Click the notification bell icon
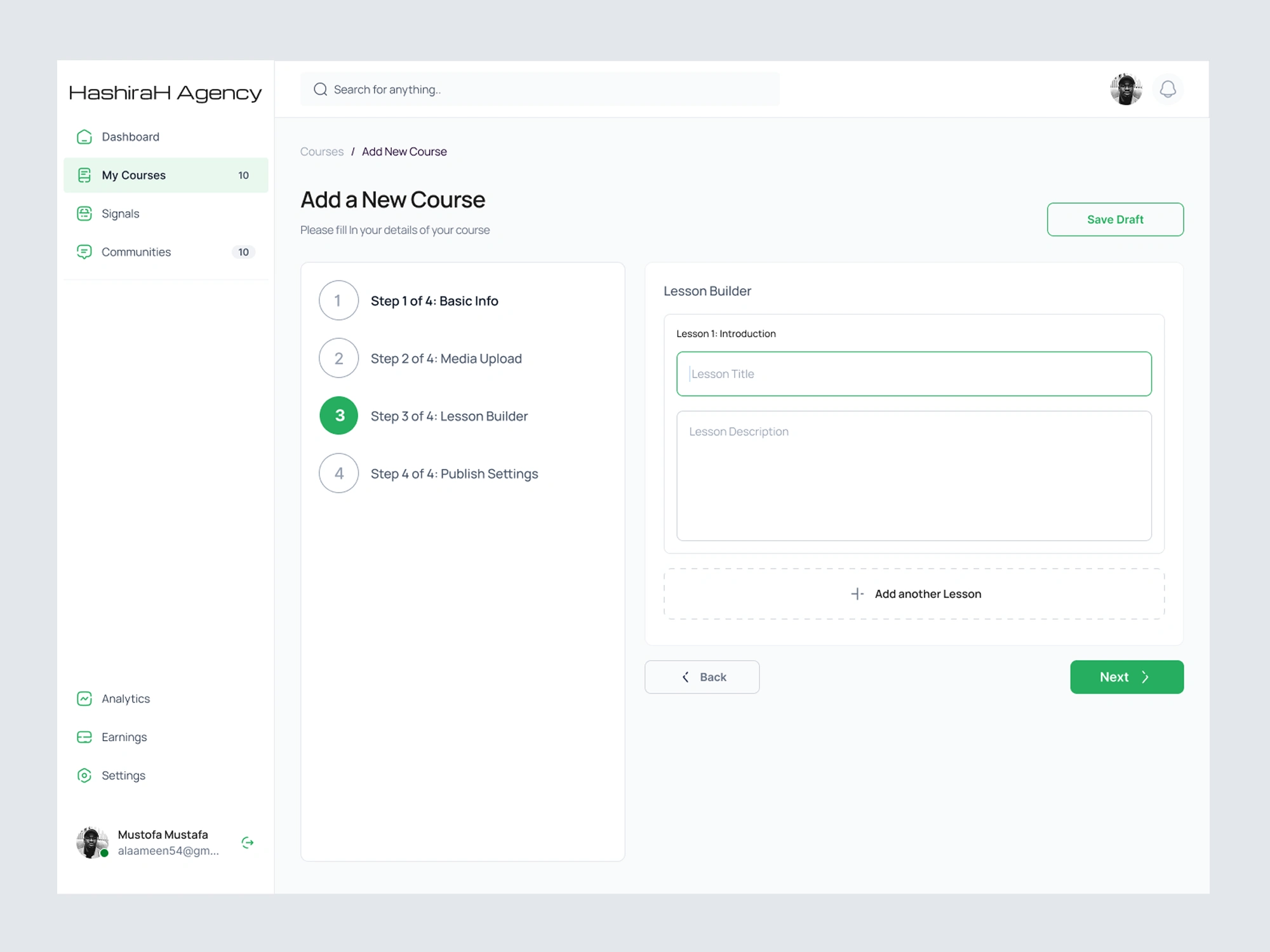1270x952 pixels. click(1167, 89)
